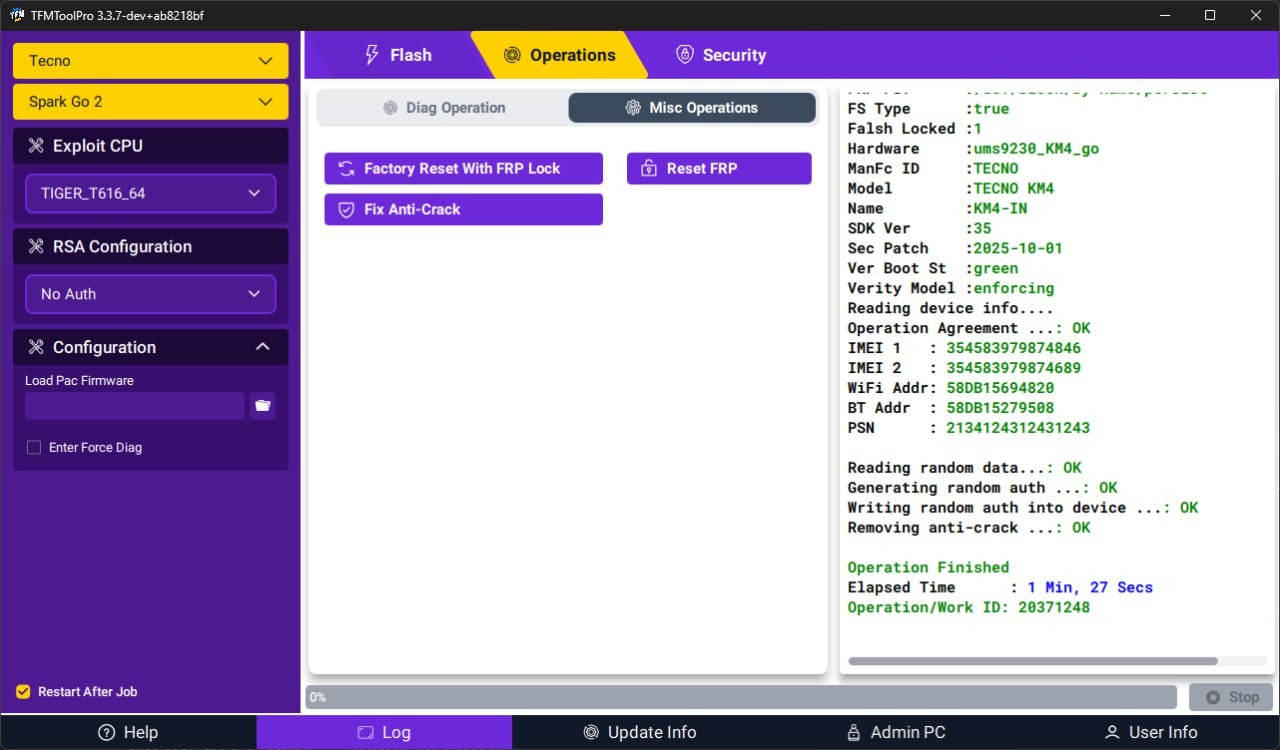Click Factory Reset With FRP Lock button
Screen dimensions: 1280x750
(463, 169)
